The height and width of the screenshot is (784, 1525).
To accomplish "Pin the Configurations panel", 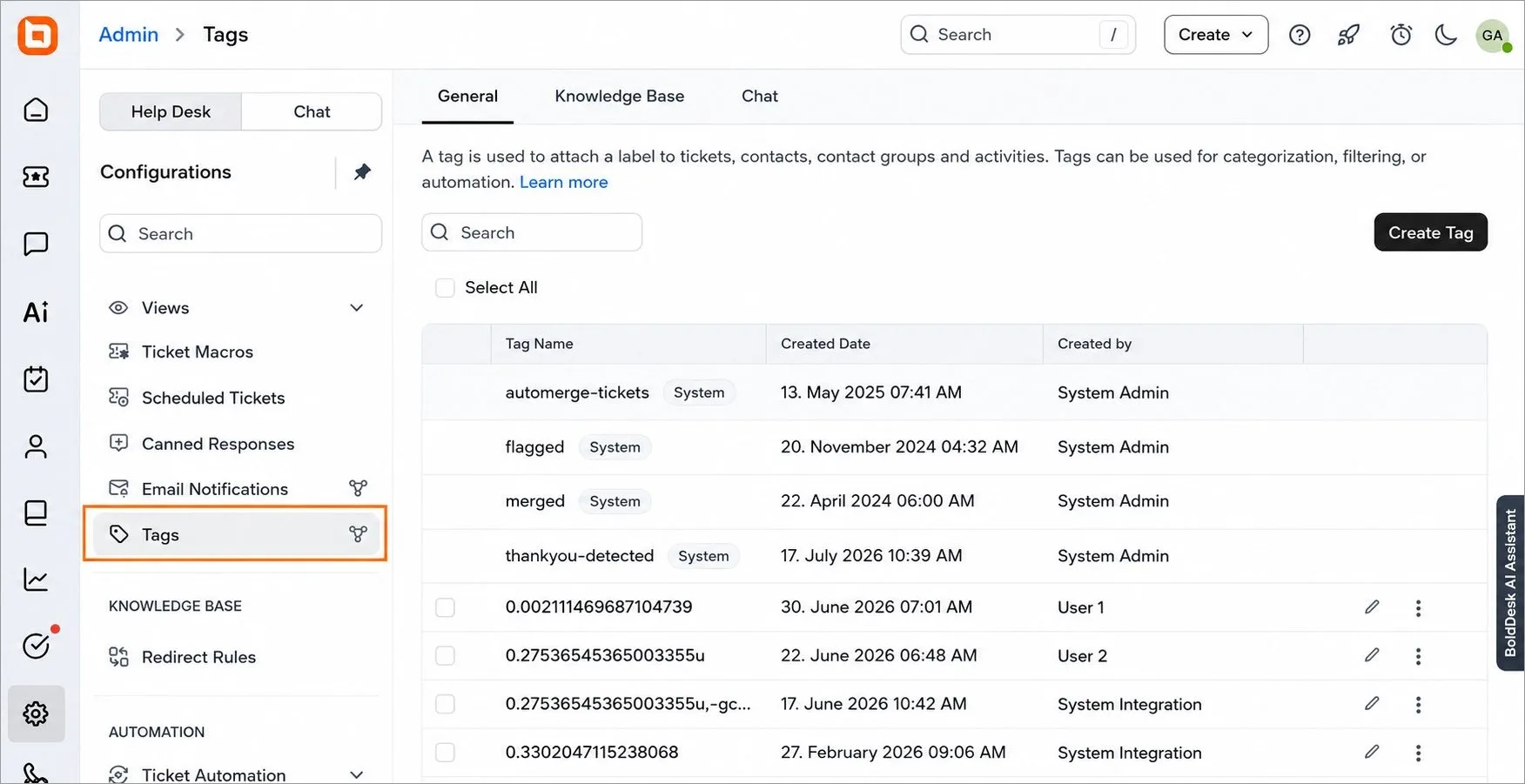I will tap(362, 172).
